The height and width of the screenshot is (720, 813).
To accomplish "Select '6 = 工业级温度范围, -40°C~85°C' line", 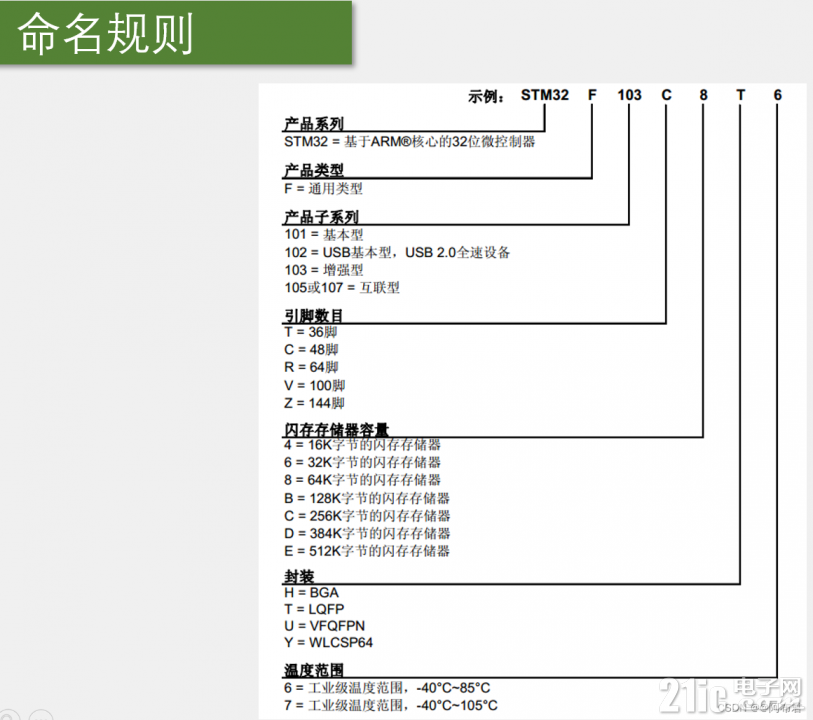I will click(387, 688).
